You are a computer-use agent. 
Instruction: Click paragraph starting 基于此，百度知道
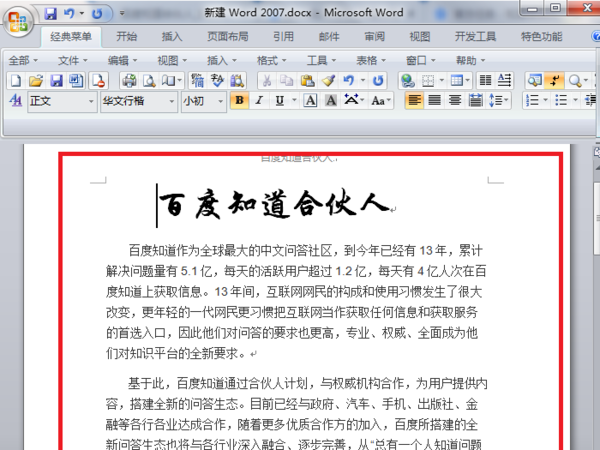[x=297, y=414]
